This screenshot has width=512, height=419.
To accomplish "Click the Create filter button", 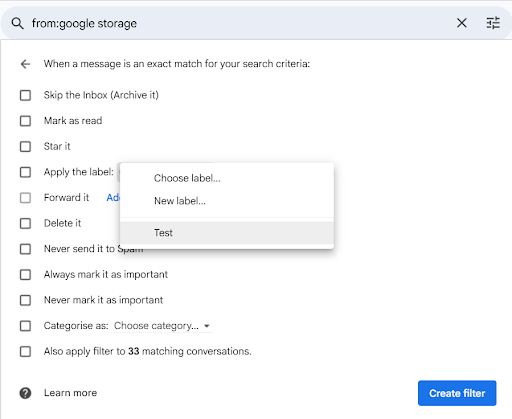I will click(457, 393).
